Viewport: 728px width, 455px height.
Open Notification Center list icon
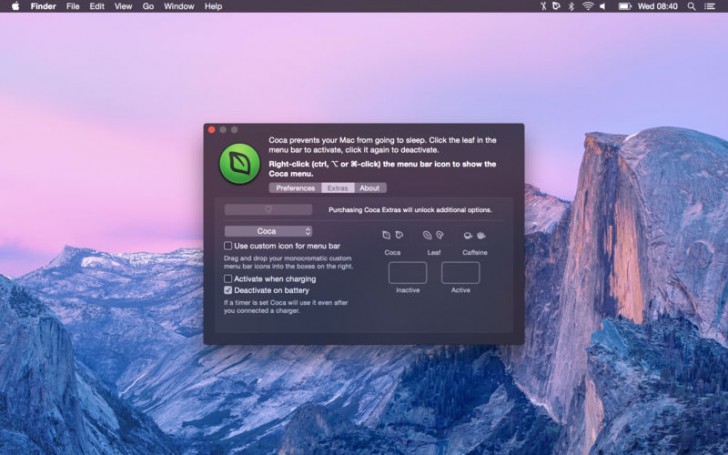point(709,6)
